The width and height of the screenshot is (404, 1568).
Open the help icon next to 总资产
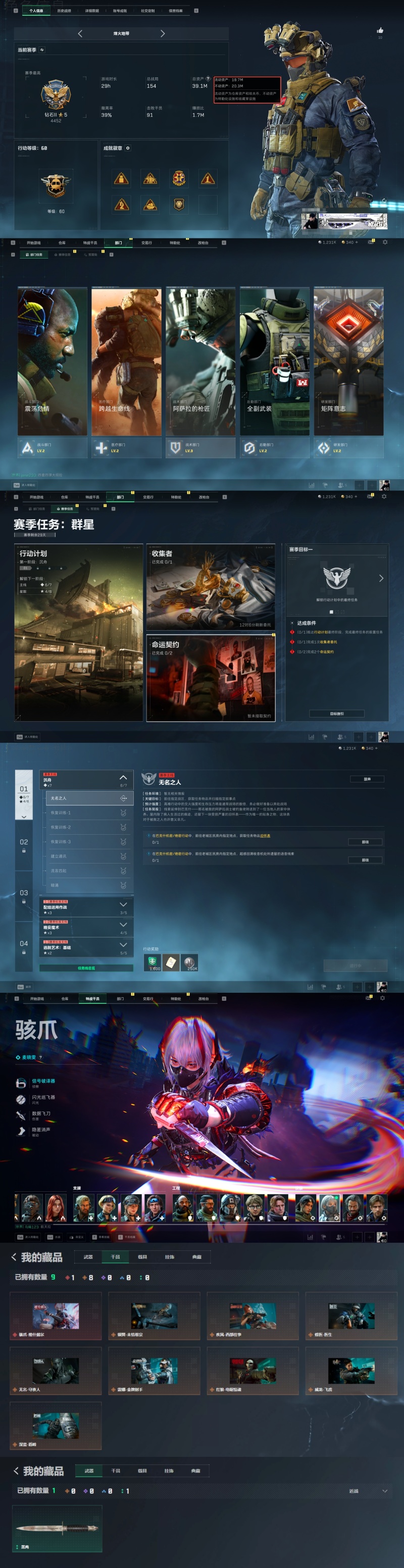pos(208,78)
